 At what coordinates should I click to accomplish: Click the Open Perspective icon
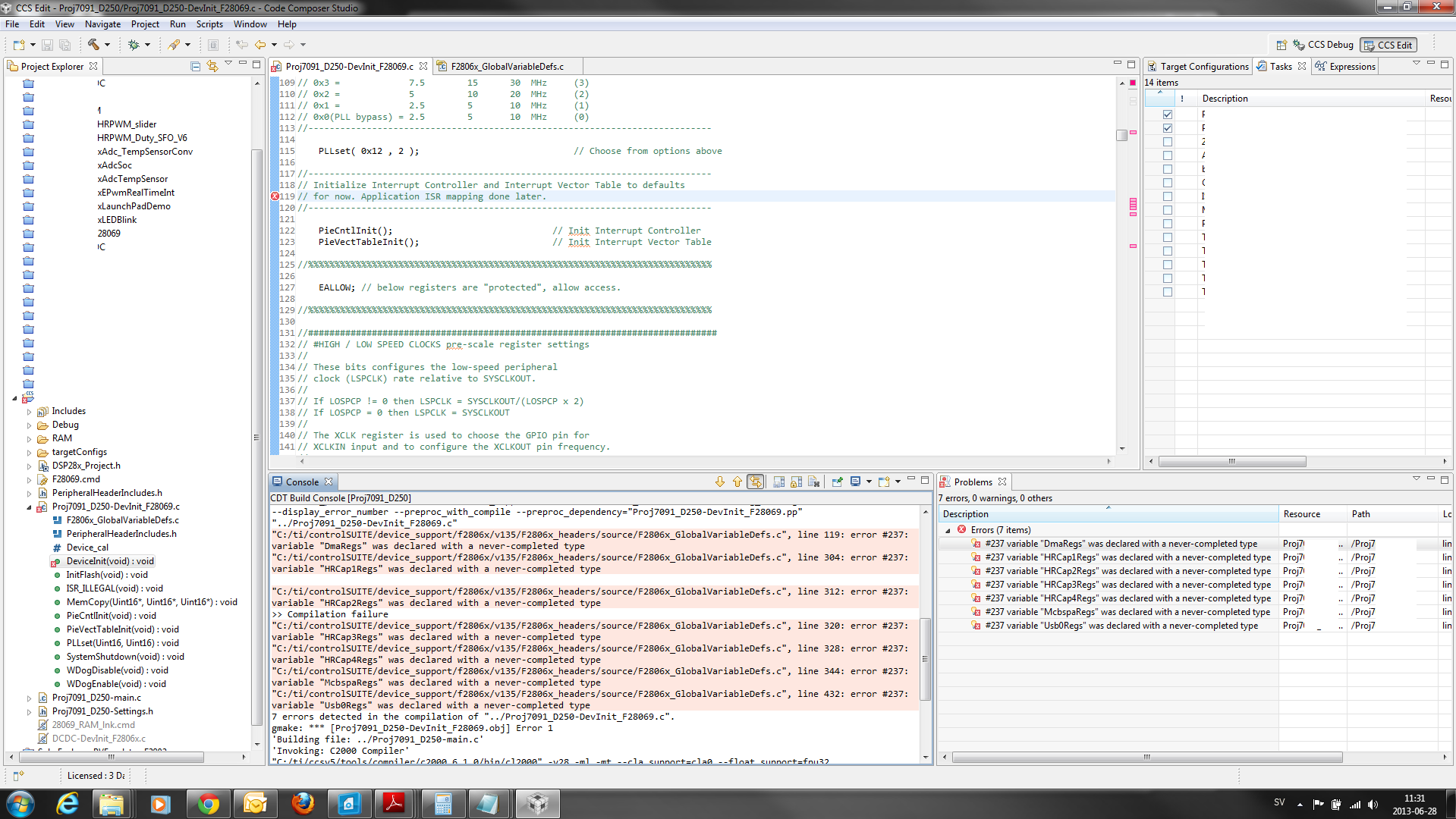click(1281, 45)
